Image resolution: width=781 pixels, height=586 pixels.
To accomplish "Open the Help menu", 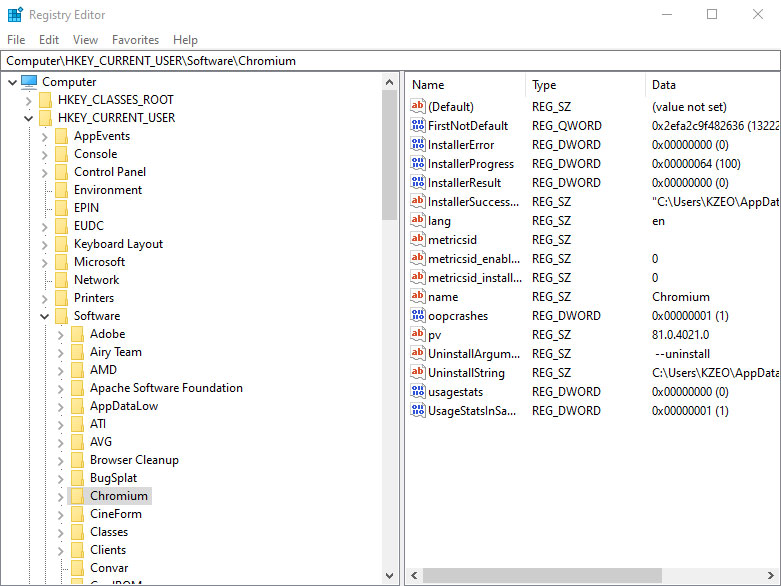I will pyautogui.click(x=185, y=40).
